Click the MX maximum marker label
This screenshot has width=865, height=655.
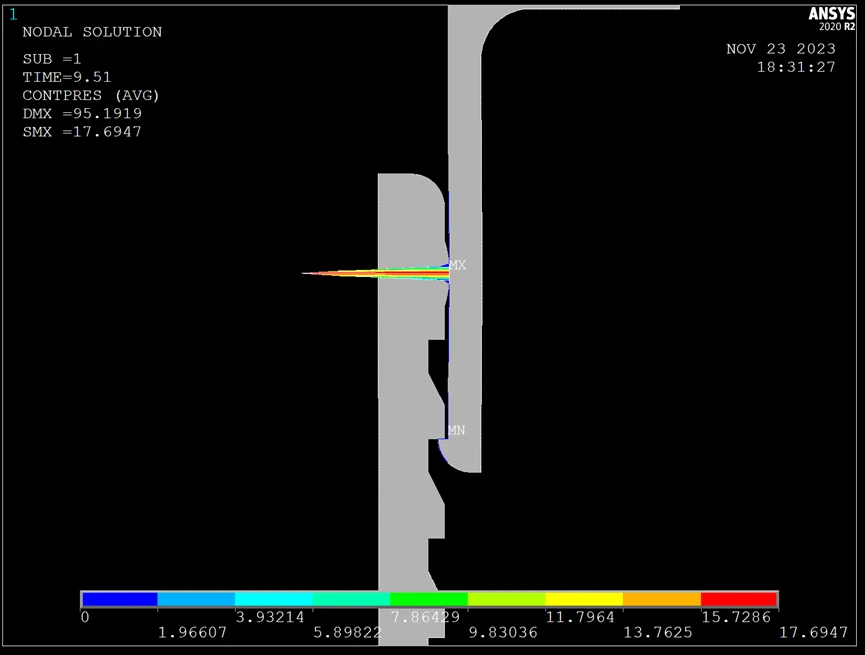click(x=457, y=265)
